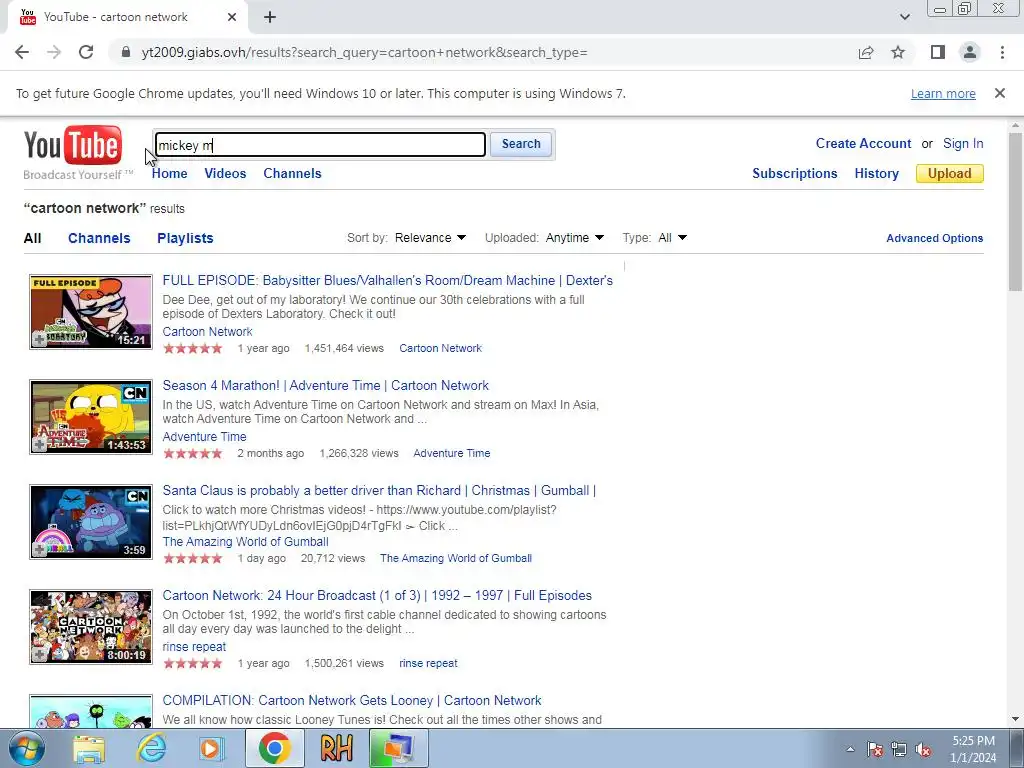Click the taskbar clock showing 5:25 PM
The width and height of the screenshot is (1024, 768).
coord(973,749)
